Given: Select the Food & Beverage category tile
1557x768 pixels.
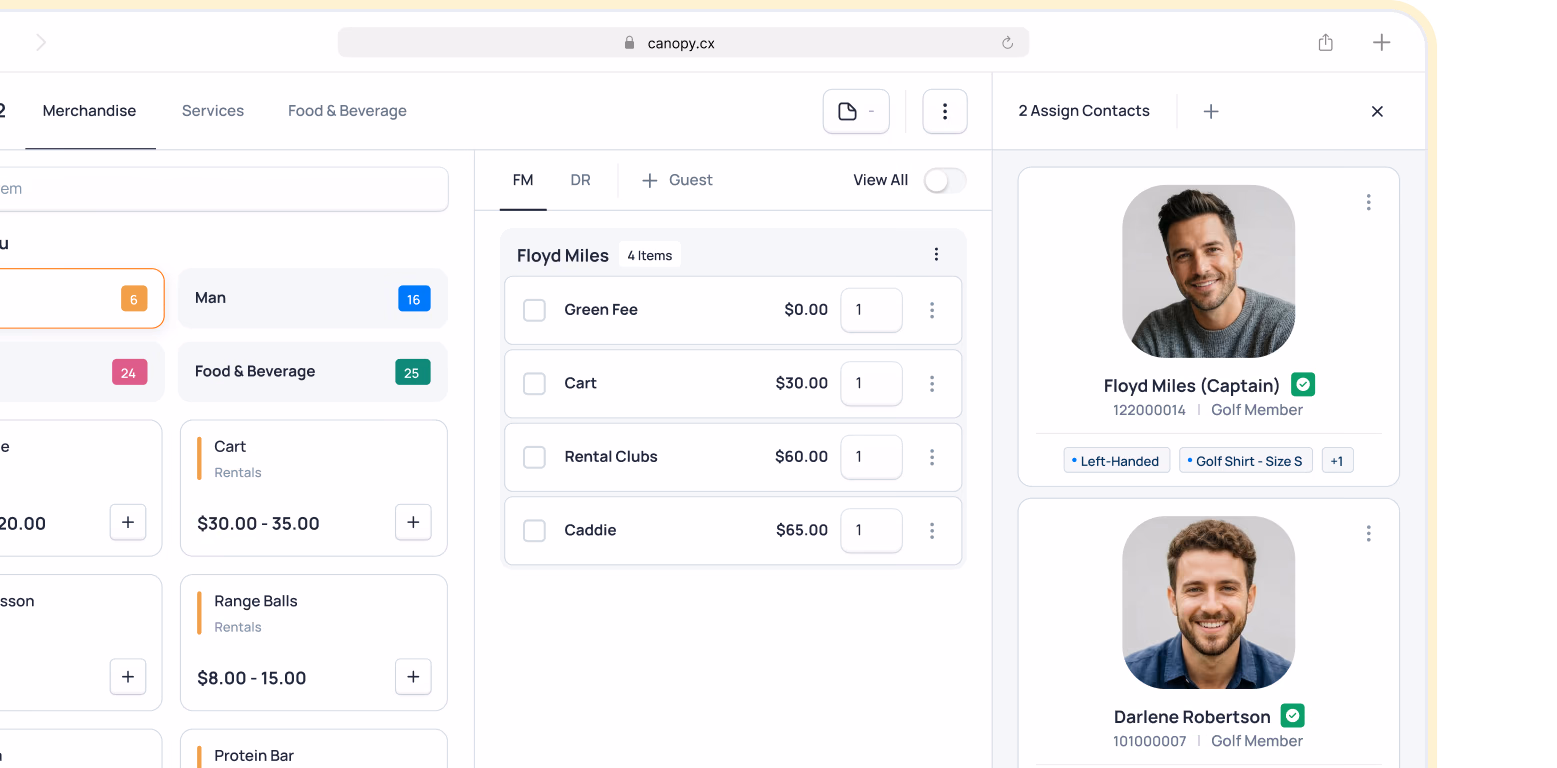Looking at the screenshot, I should pyautogui.click(x=313, y=372).
